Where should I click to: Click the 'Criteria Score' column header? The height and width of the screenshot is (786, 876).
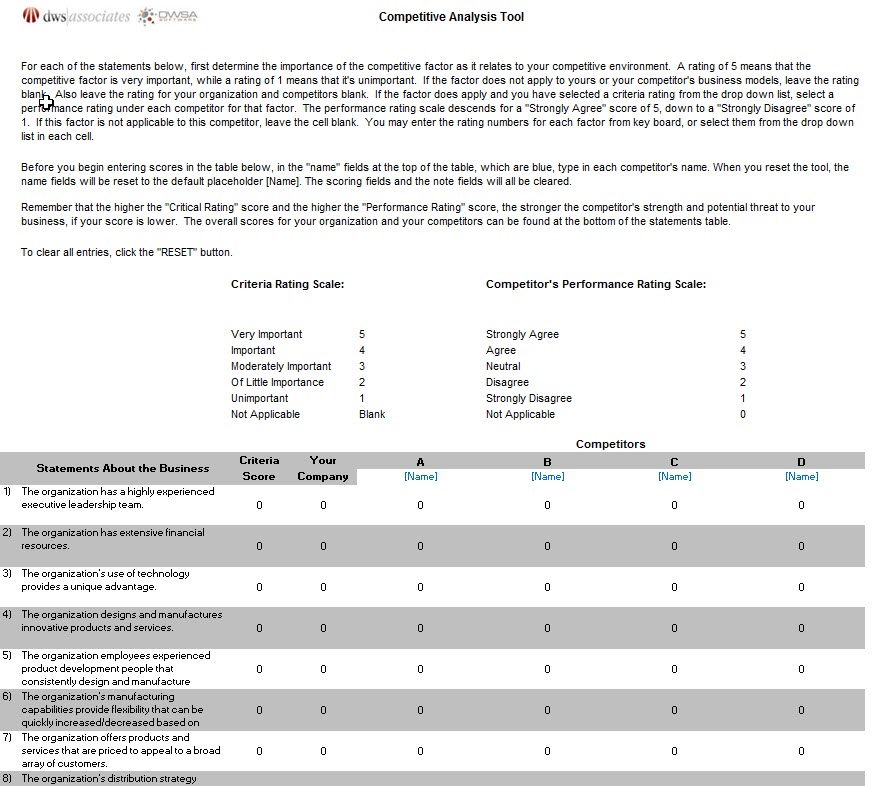(259, 468)
